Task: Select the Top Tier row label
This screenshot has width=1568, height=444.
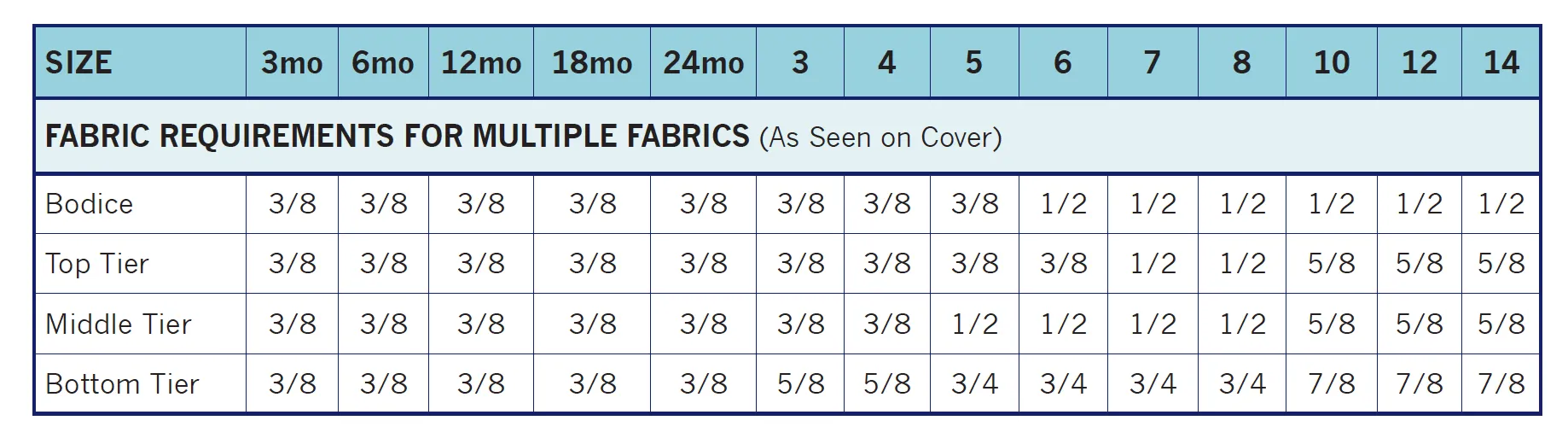Action: pos(96,264)
